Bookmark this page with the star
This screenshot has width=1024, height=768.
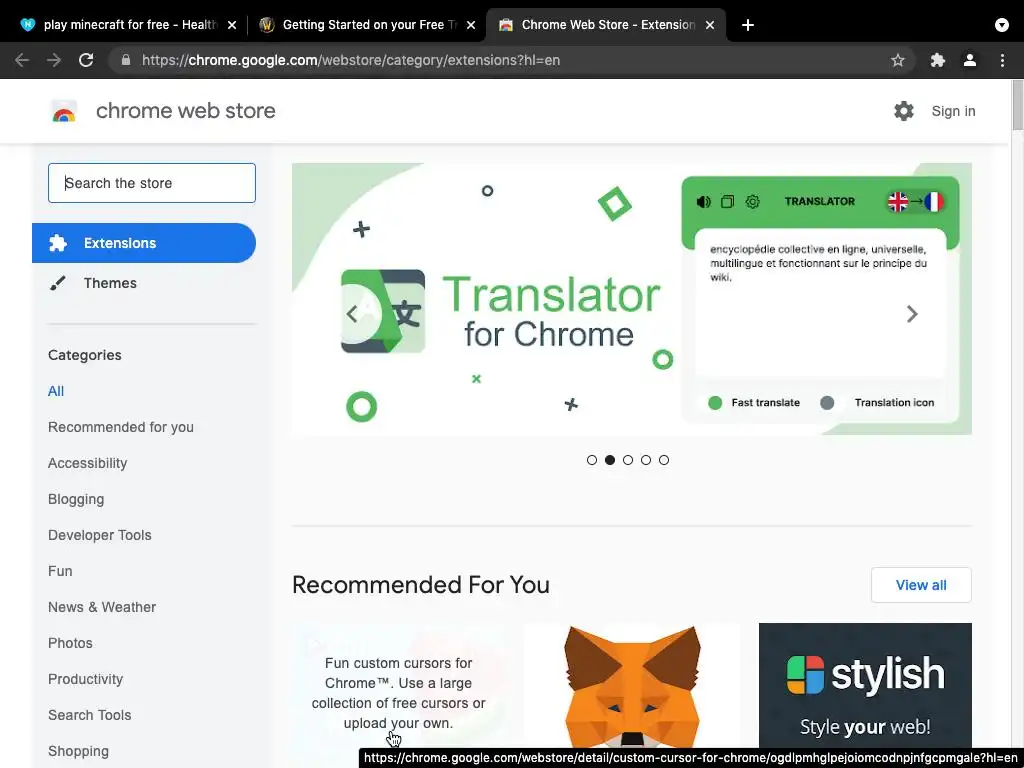point(898,60)
